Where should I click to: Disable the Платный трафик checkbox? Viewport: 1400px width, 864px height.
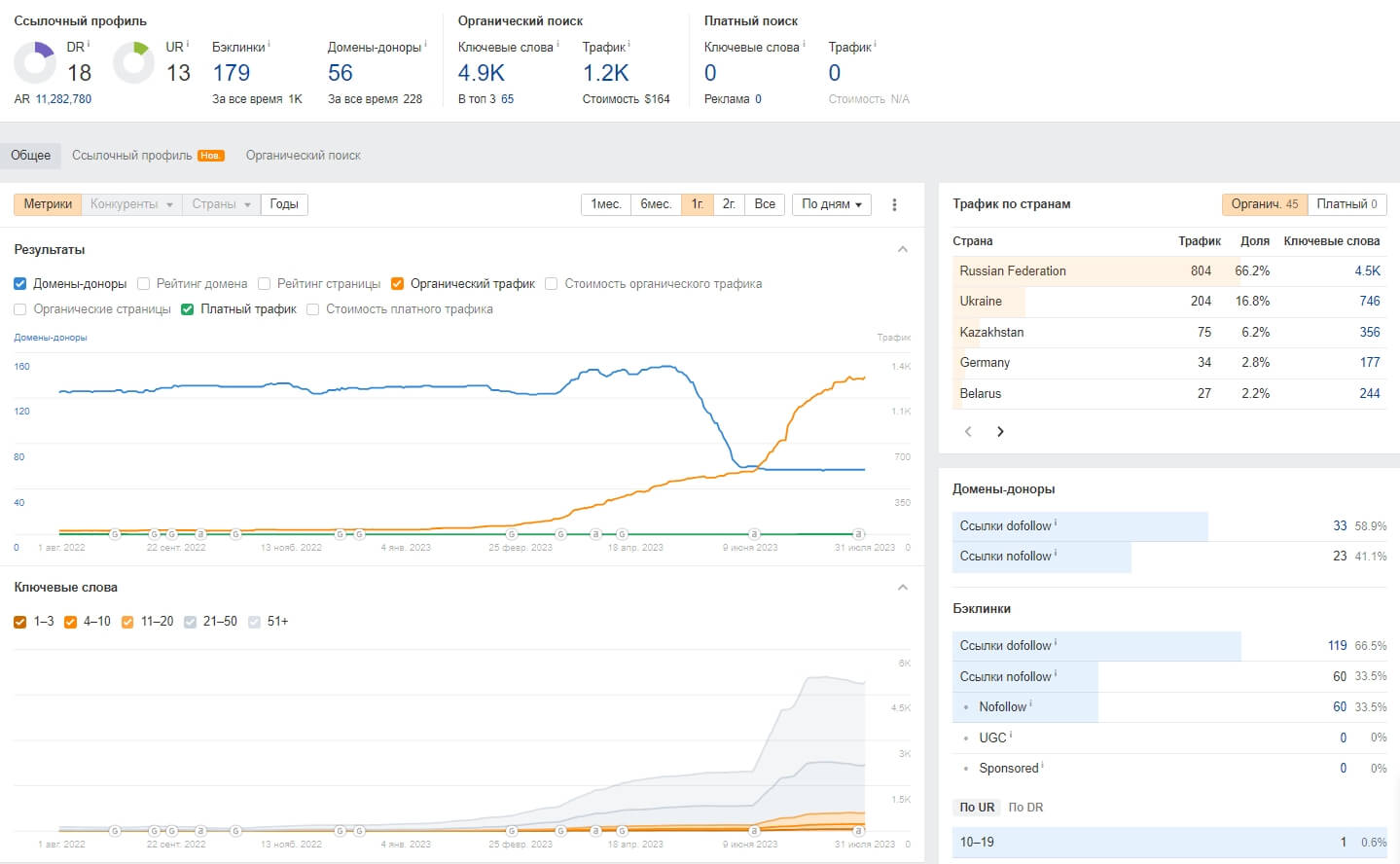click(x=188, y=309)
